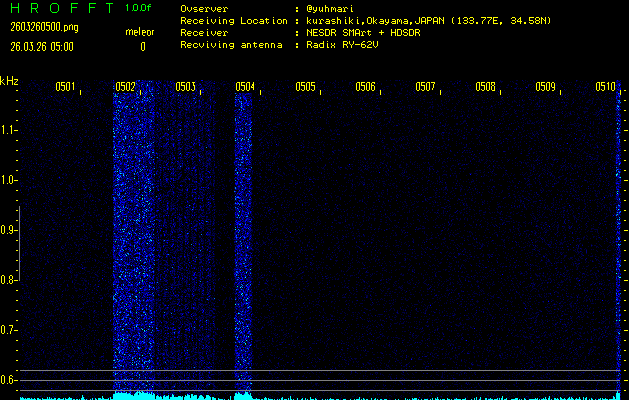The width and height of the screenshot is (629, 400).
Task: Click the 0508 time label
Action: coord(485,87)
